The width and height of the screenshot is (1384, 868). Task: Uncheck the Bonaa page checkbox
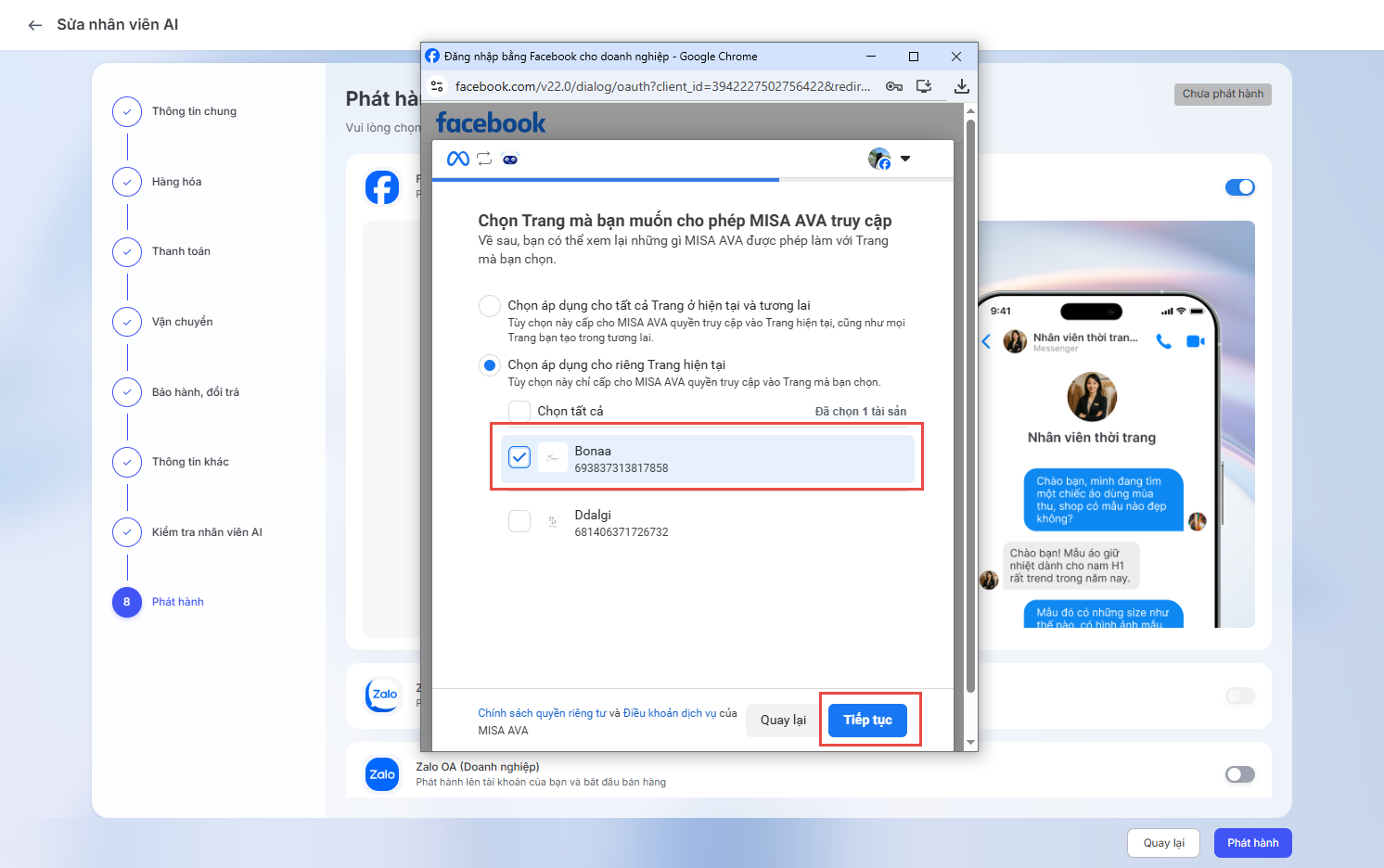[519, 457]
